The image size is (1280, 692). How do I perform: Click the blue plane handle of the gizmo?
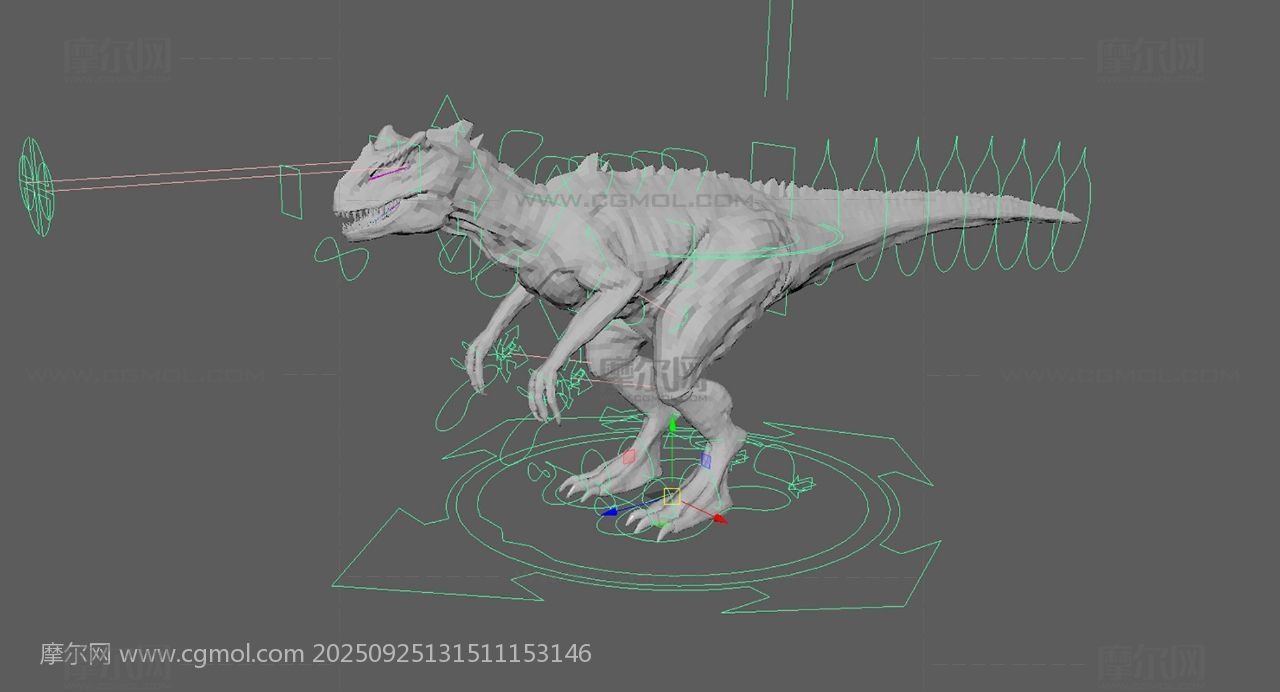[x=705, y=461]
